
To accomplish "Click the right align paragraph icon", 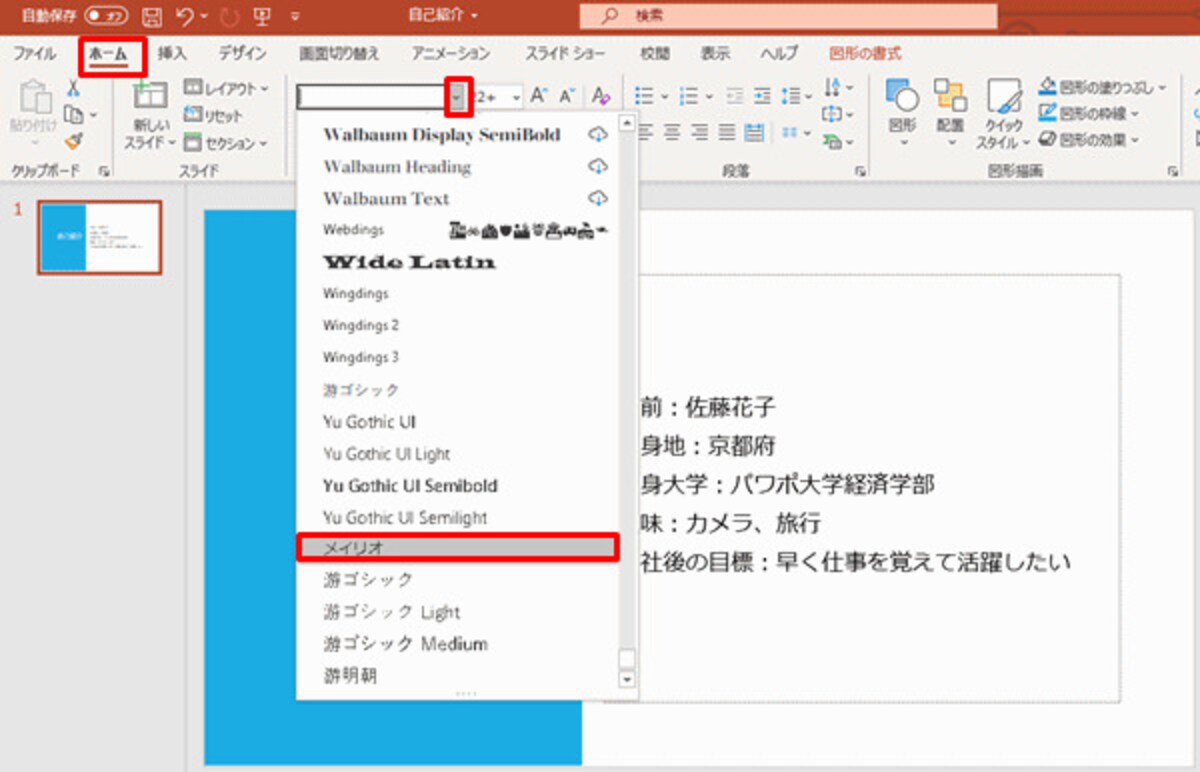I will pyautogui.click(x=700, y=132).
